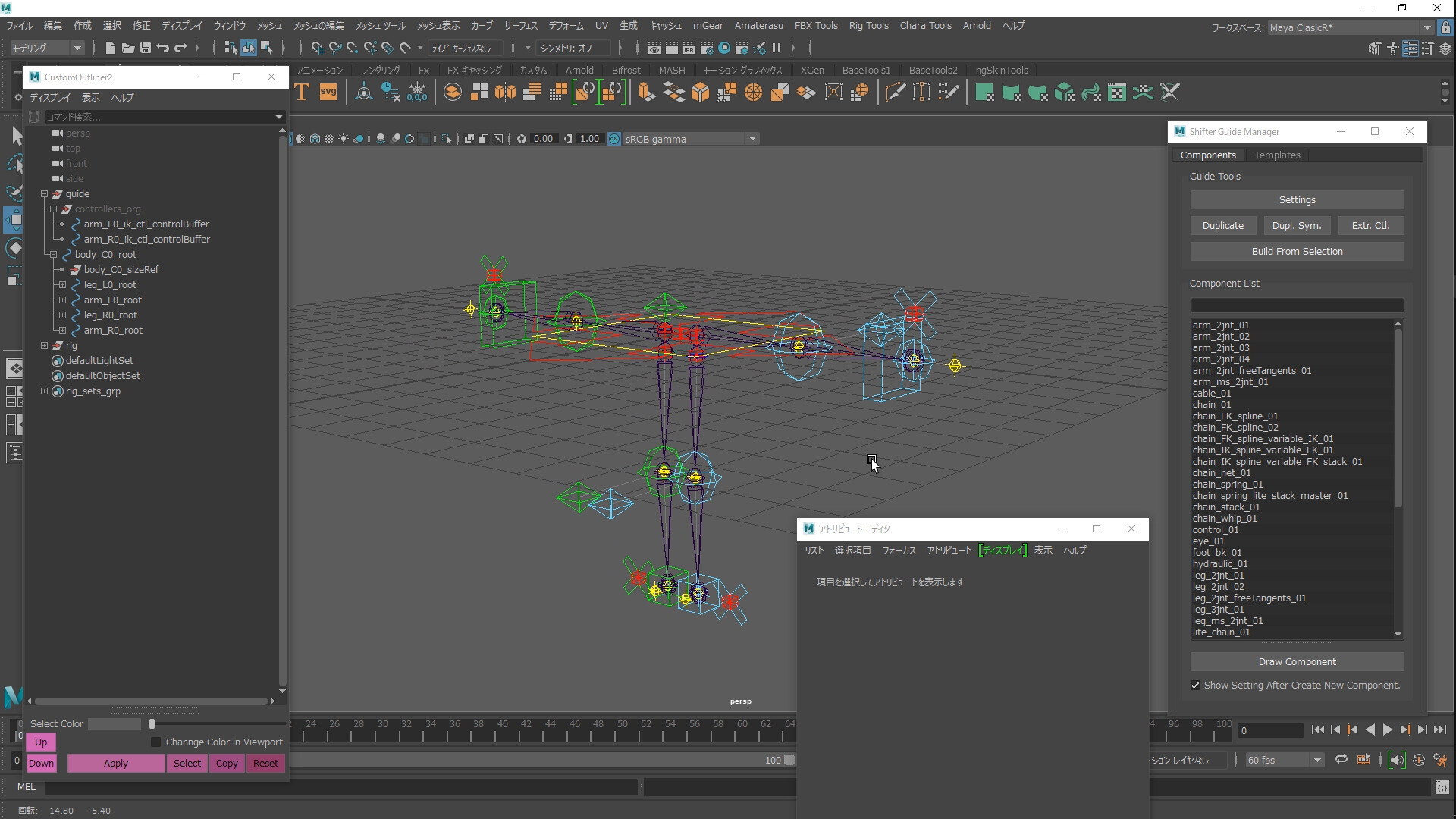Click the open scene folder icon

[128, 48]
